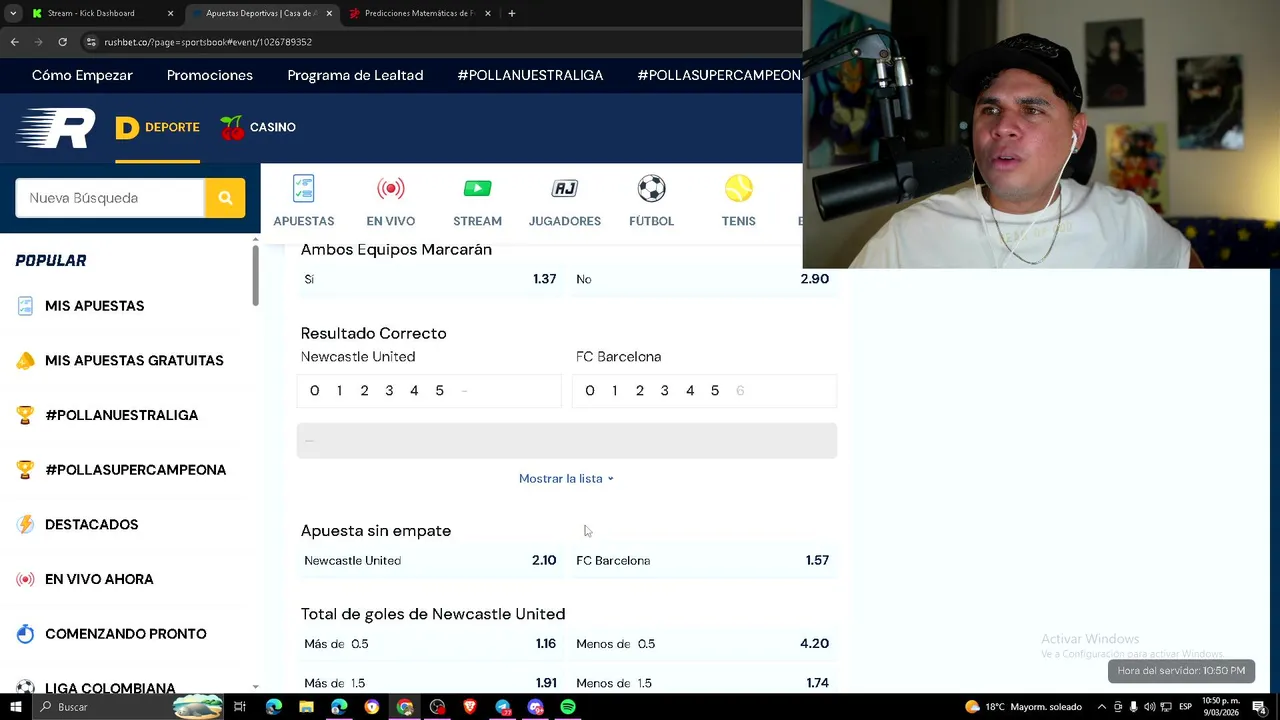Open browser tab search dropdown arrow
Screen dimensions: 1280x720
click(13, 13)
